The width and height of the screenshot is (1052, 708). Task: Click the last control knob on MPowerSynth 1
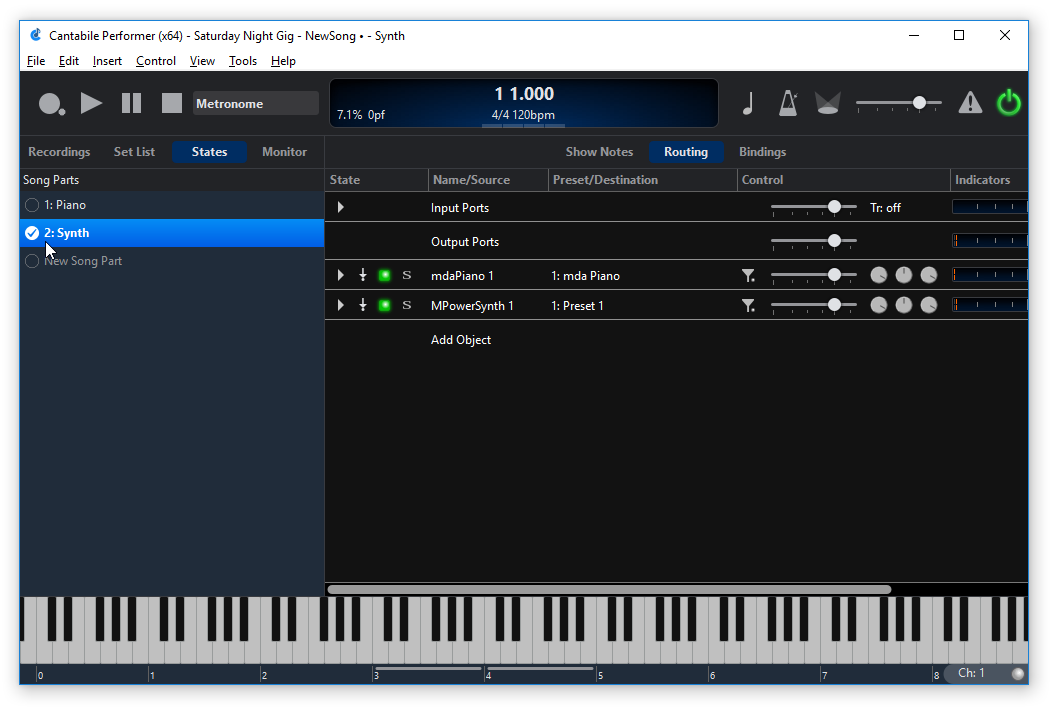pyautogui.click(x=929, y=305)
